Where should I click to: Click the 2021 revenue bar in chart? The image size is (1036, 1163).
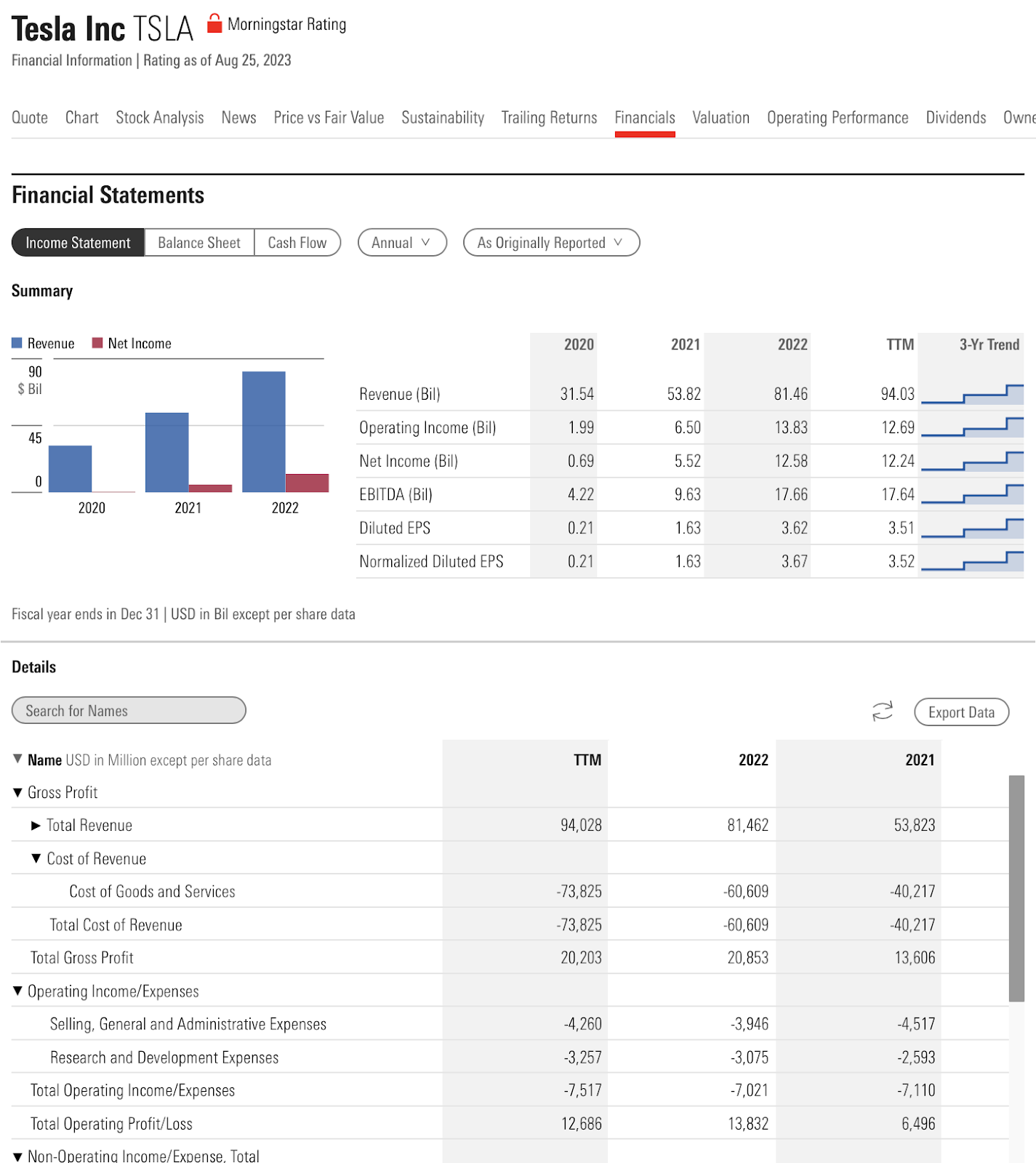point(167,452)
